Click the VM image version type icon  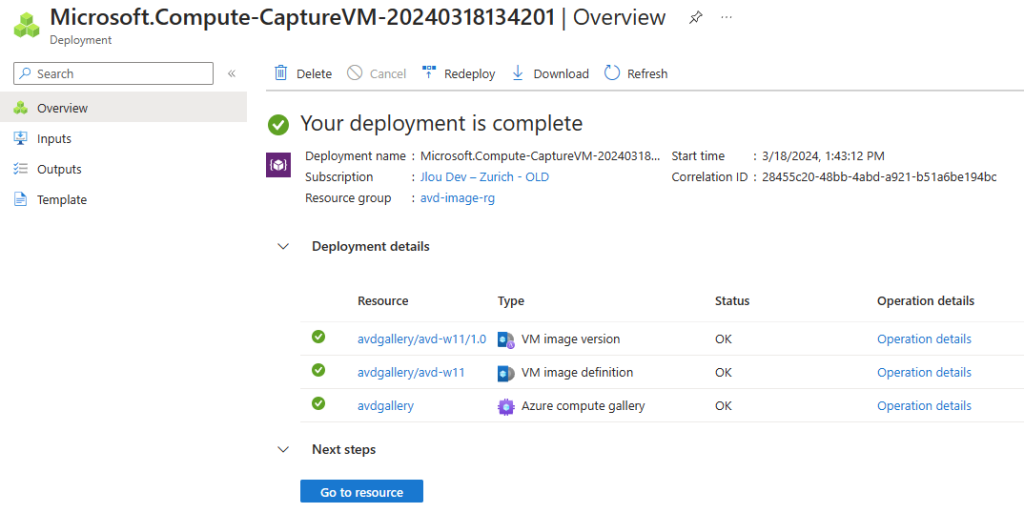point(505,339)
